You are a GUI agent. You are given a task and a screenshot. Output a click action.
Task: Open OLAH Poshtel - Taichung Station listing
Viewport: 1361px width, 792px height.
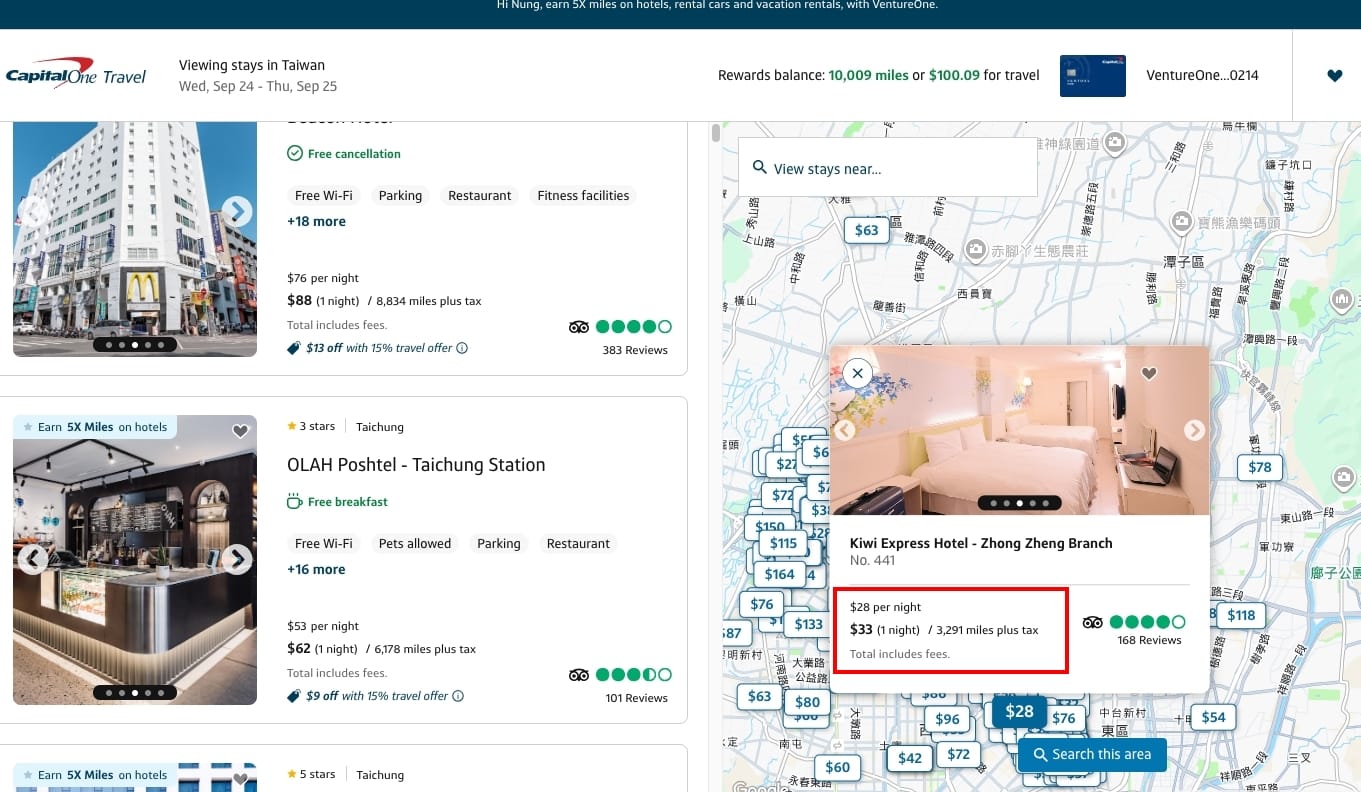[416, 465]
